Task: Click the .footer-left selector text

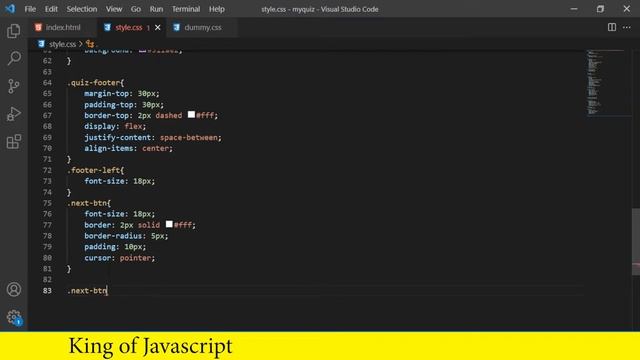Action: pos(93,170)
